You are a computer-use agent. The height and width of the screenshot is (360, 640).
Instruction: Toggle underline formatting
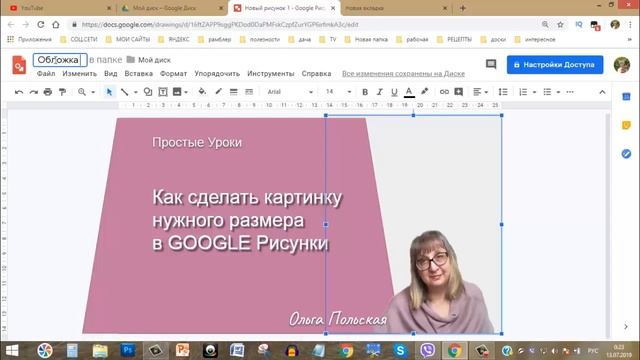point(394,92)
